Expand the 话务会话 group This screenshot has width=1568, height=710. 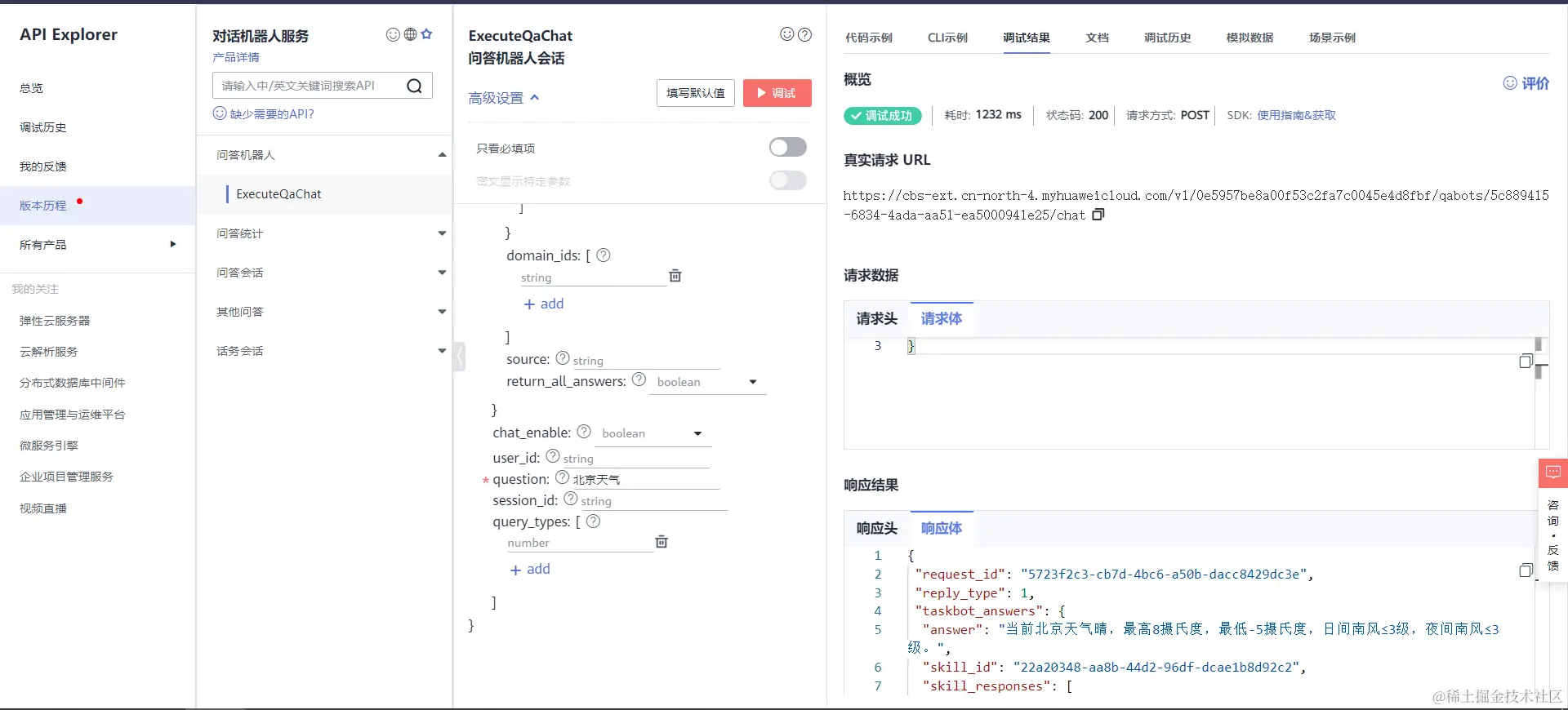pyautogui.click(x=442, y=351)
